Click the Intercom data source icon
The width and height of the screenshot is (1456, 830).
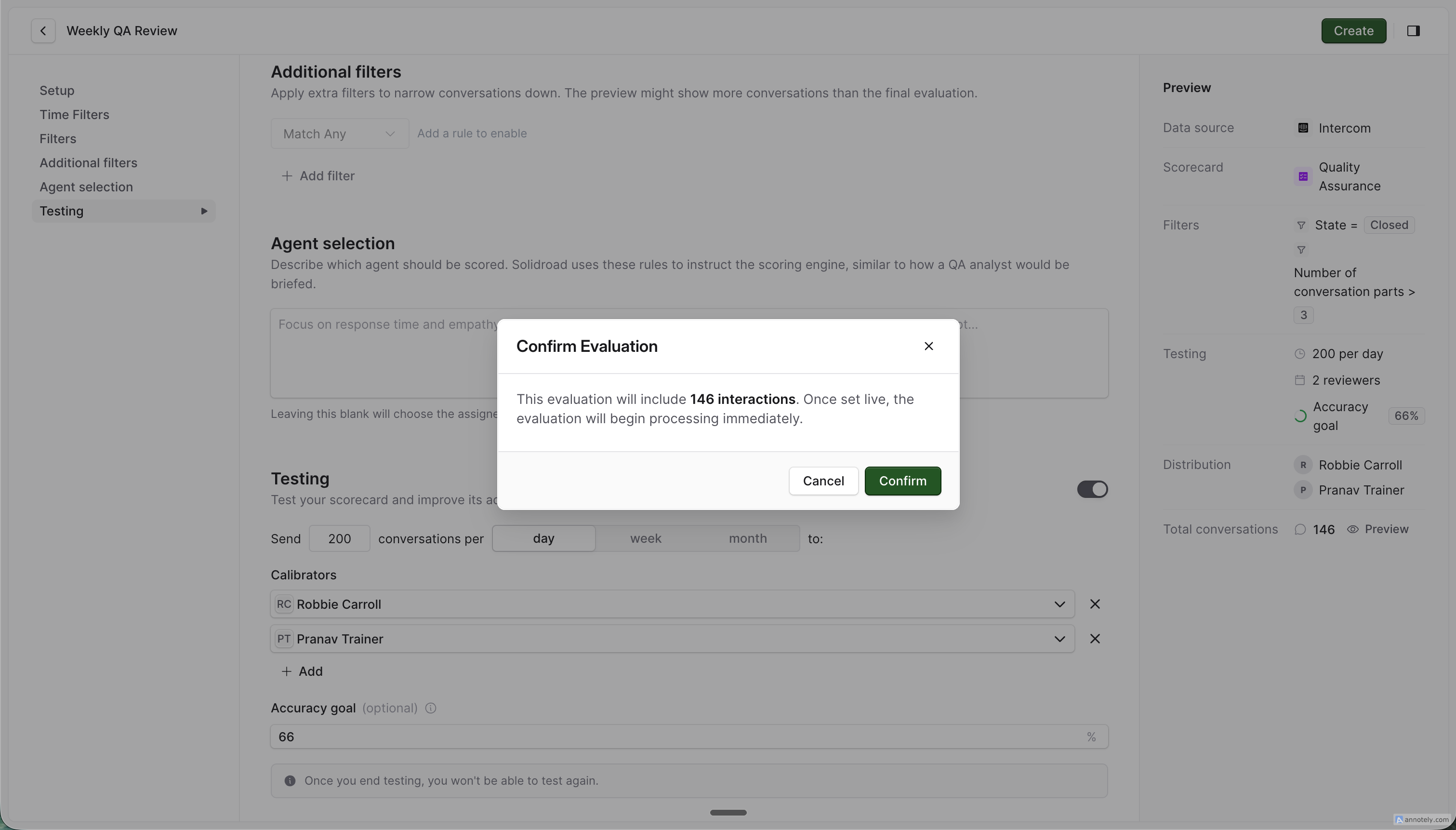(1303, 128)
